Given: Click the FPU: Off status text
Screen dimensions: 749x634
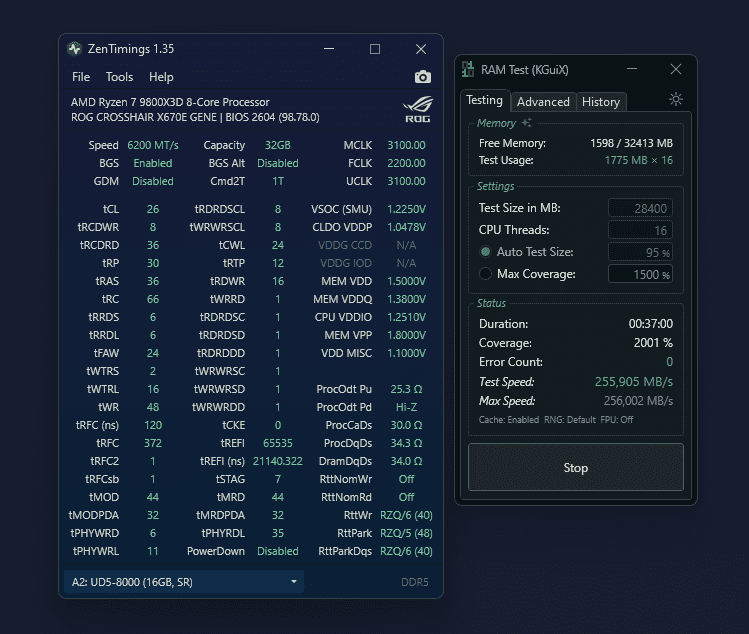Looking at the screenshot, I should pyautogui.click(x=617, y=420).
